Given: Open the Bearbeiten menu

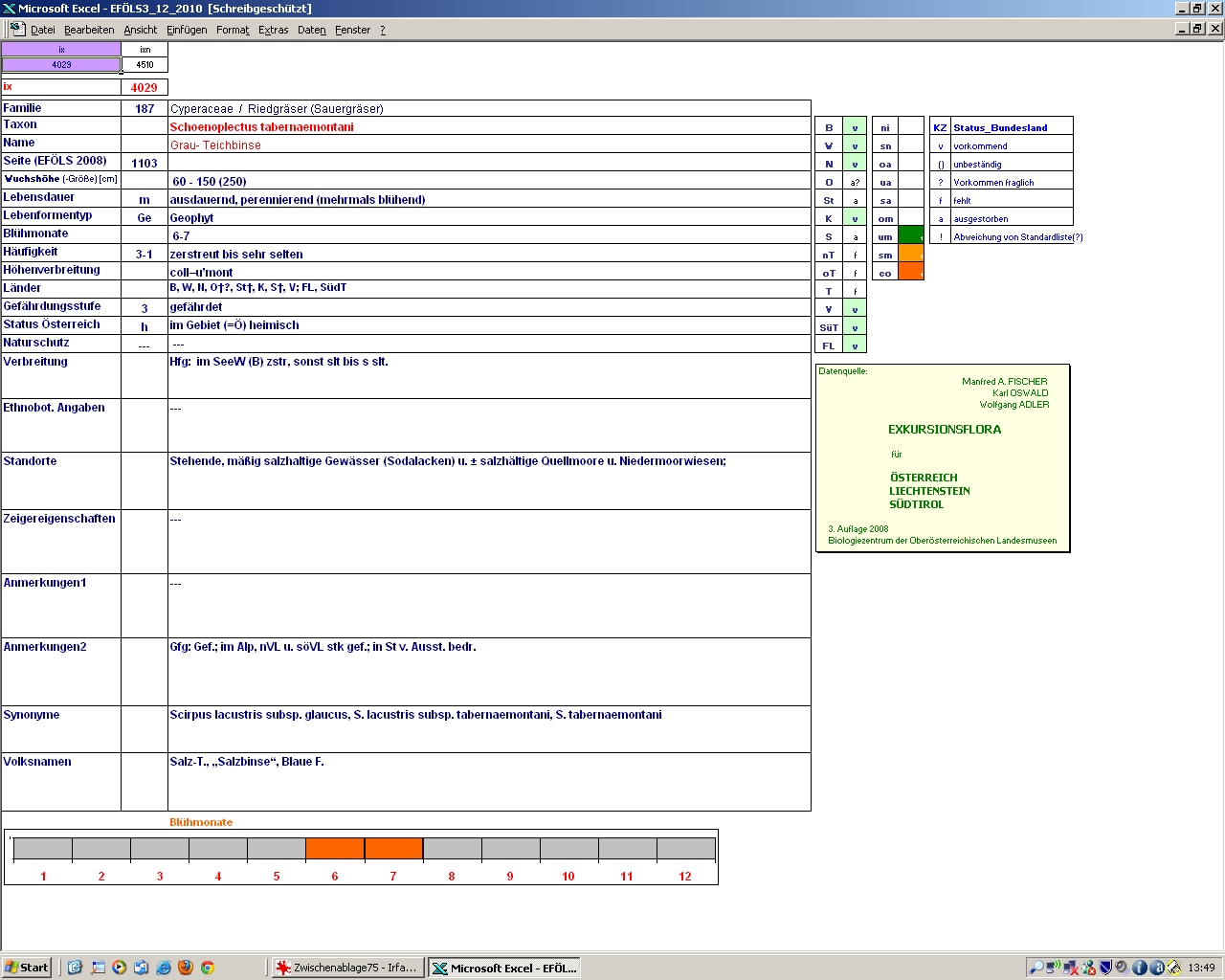Looking at the screenshot, I should [x=89, y=30].
